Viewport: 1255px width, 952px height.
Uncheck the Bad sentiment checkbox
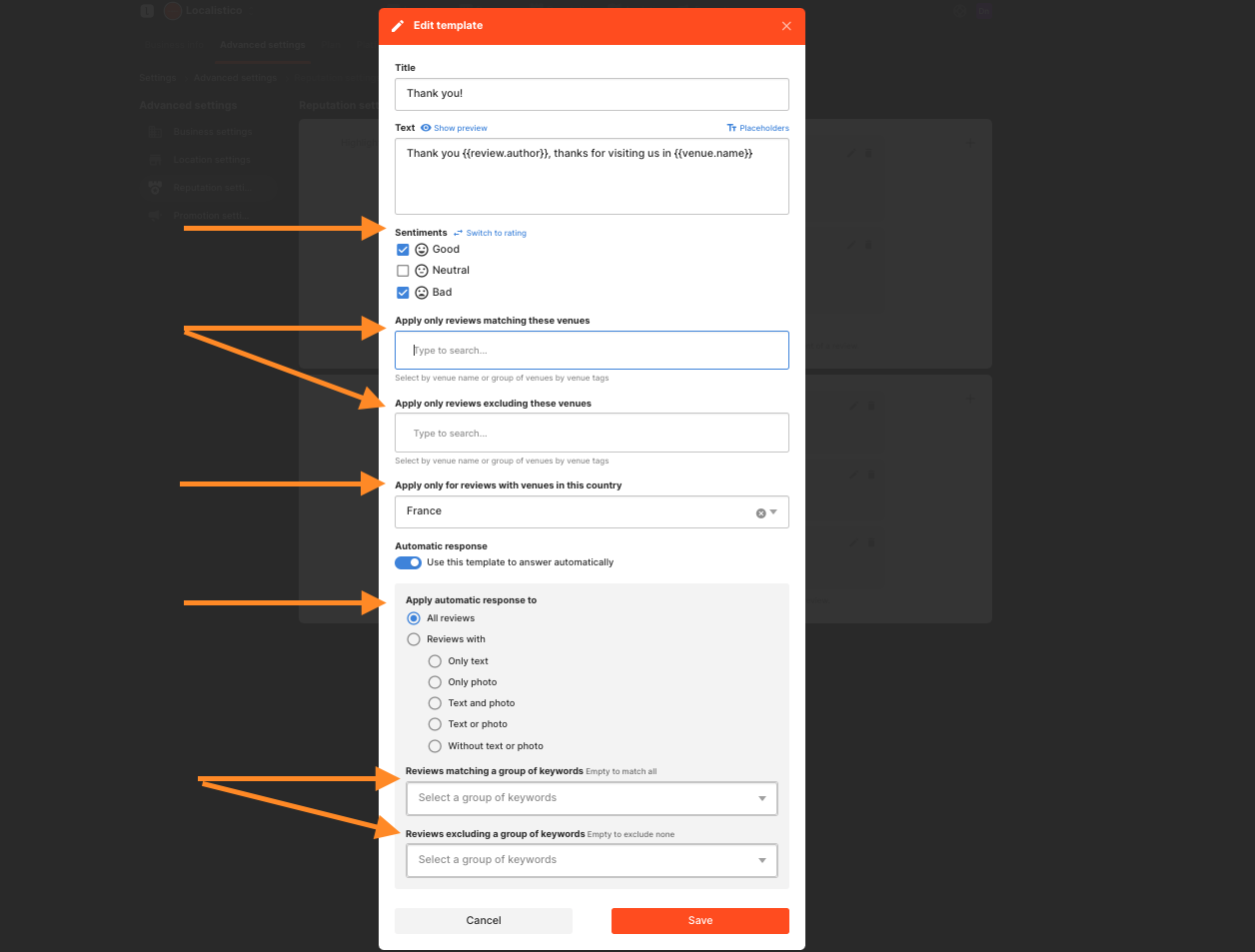coord(403,293)
